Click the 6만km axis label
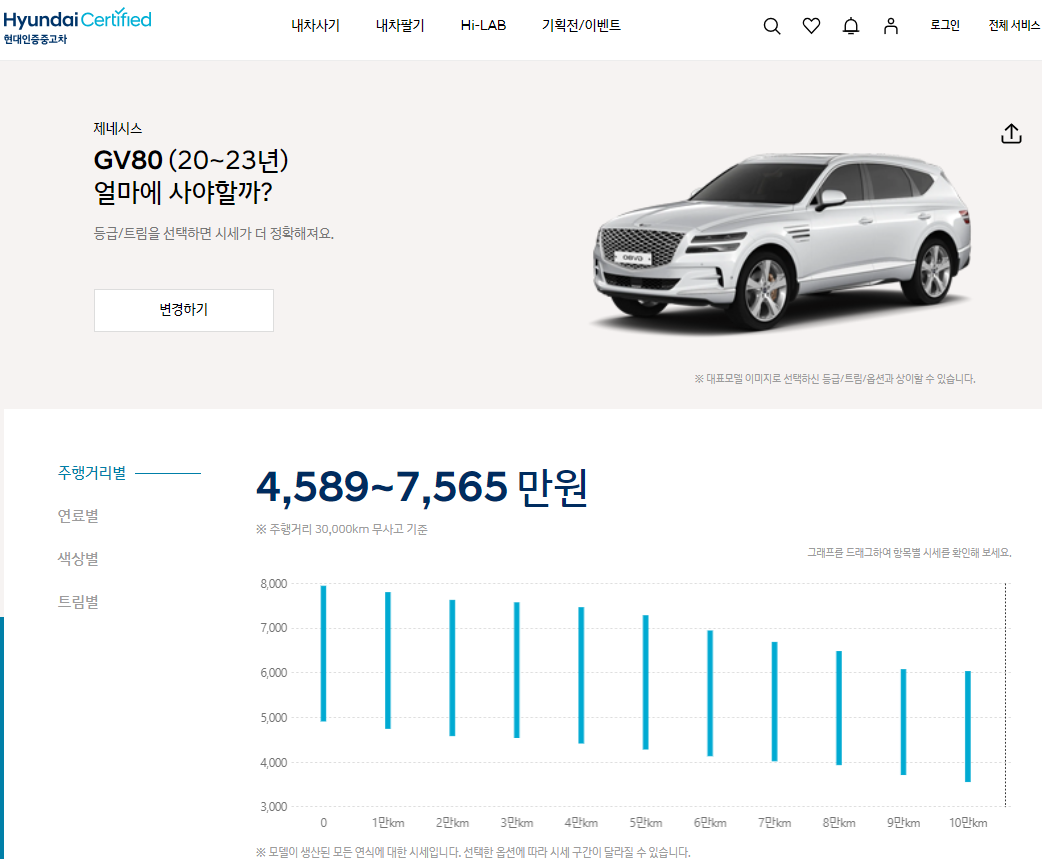Viewport: 1042px width, 859px height. tap(710, 823)
